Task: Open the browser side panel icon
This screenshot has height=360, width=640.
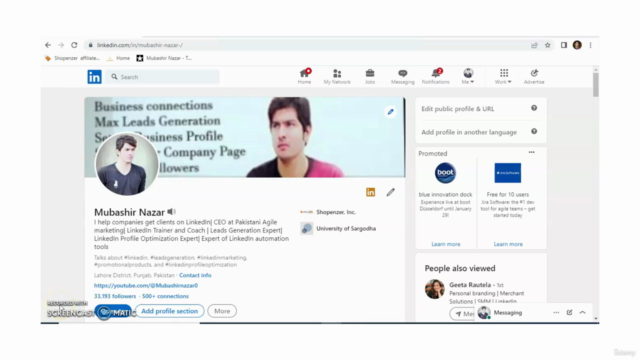Action: tap(564, 45)
